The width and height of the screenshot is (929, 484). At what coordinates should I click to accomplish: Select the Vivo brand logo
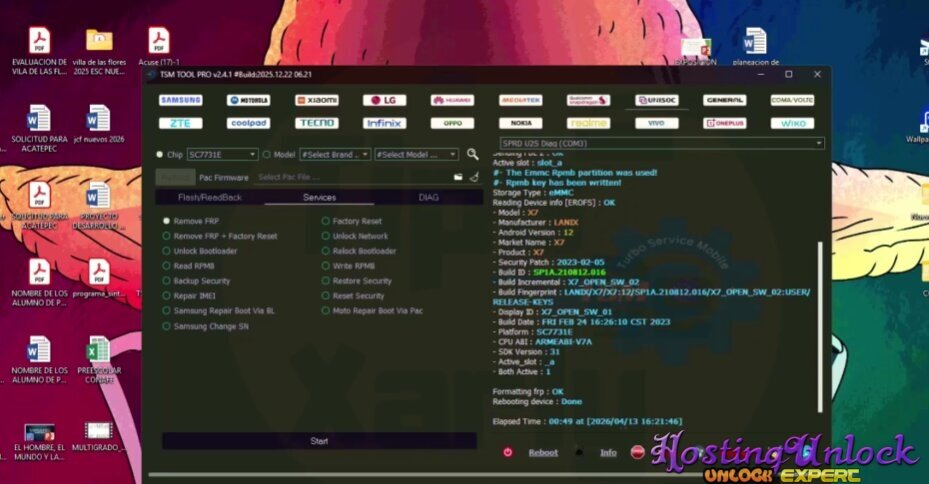coord(657,123)
